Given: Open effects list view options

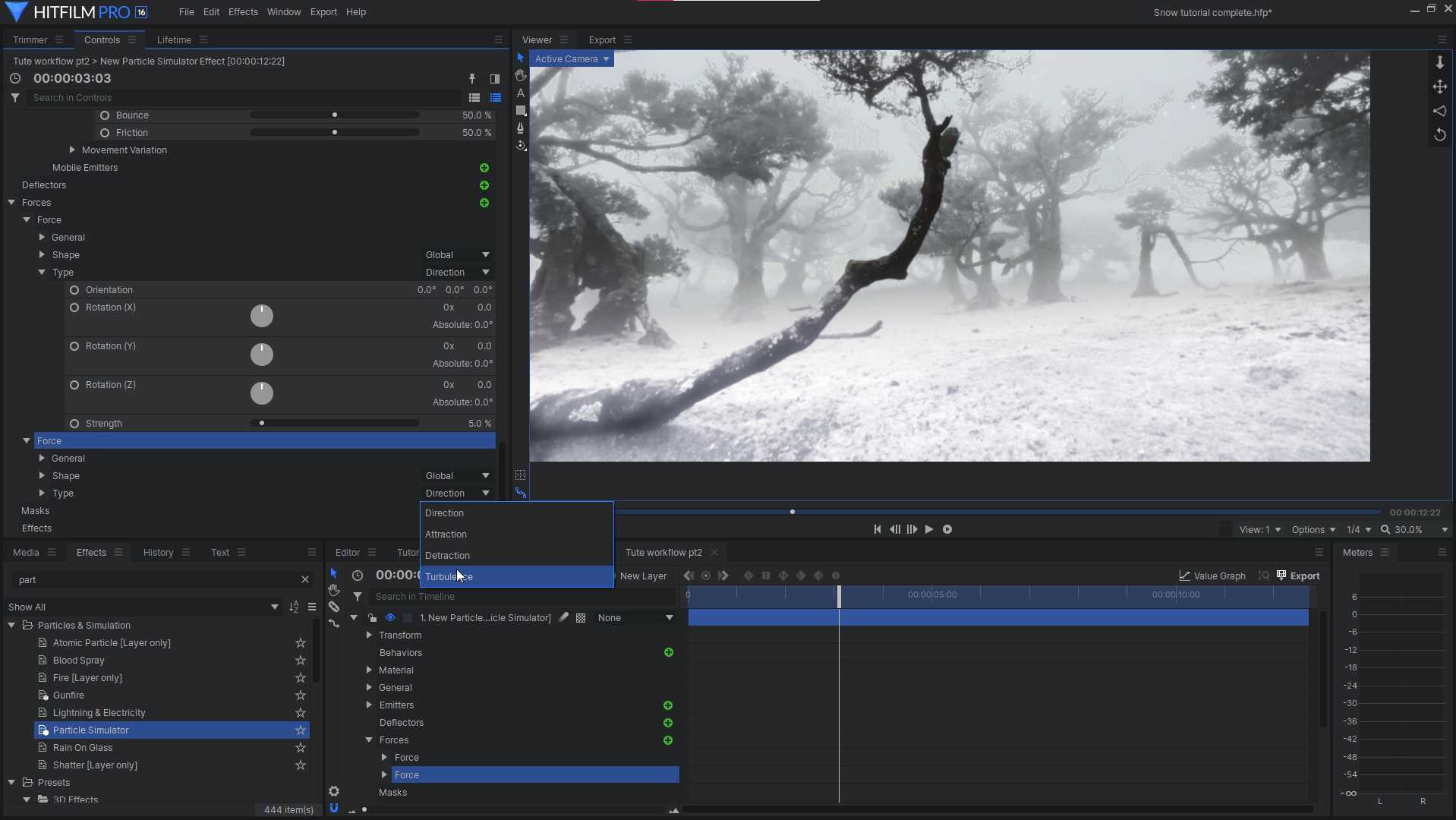Looking at the screenshot, I should click(x=312, y=607).
